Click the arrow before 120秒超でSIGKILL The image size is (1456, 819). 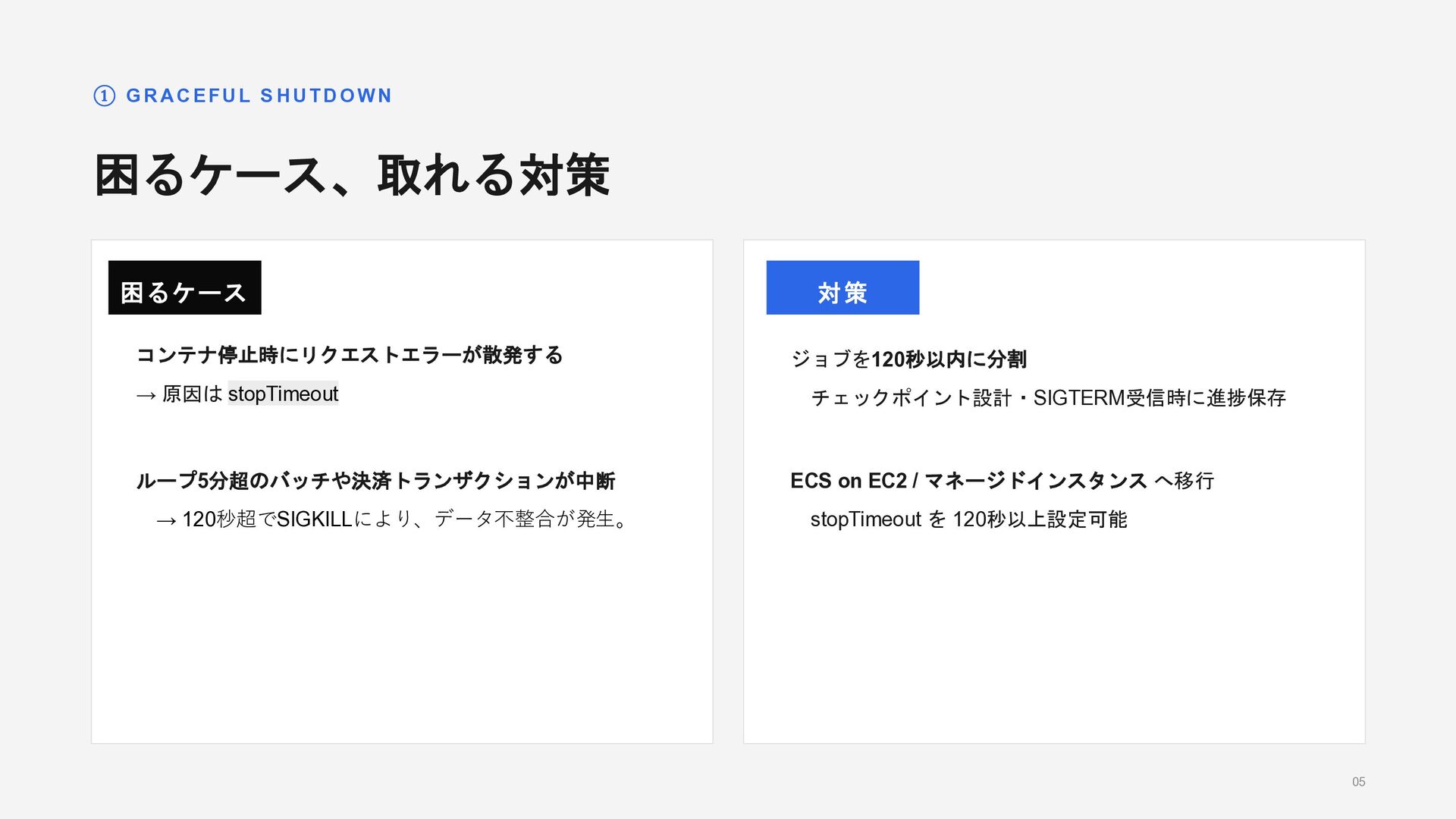pyautogui.click(x=166, y=520)
